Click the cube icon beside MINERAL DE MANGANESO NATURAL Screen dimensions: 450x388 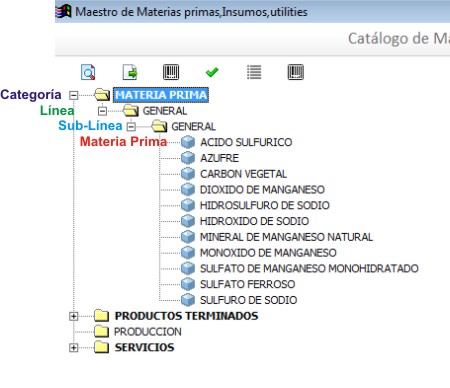(188, 237)
